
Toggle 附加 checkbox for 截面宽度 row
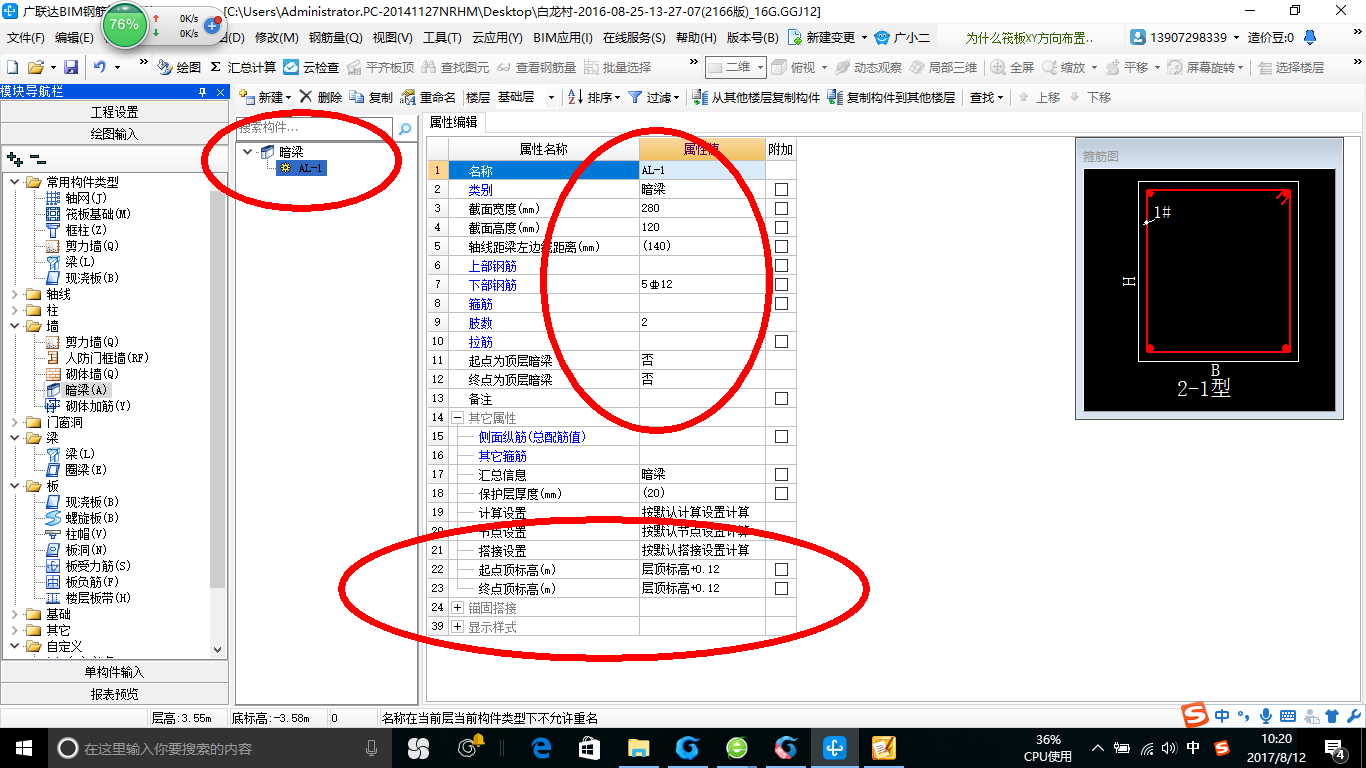(x=781, y=208)
